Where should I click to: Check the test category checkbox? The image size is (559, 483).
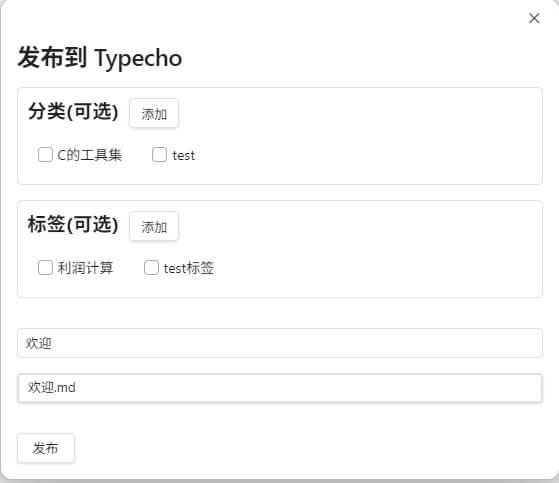point(159,155)
